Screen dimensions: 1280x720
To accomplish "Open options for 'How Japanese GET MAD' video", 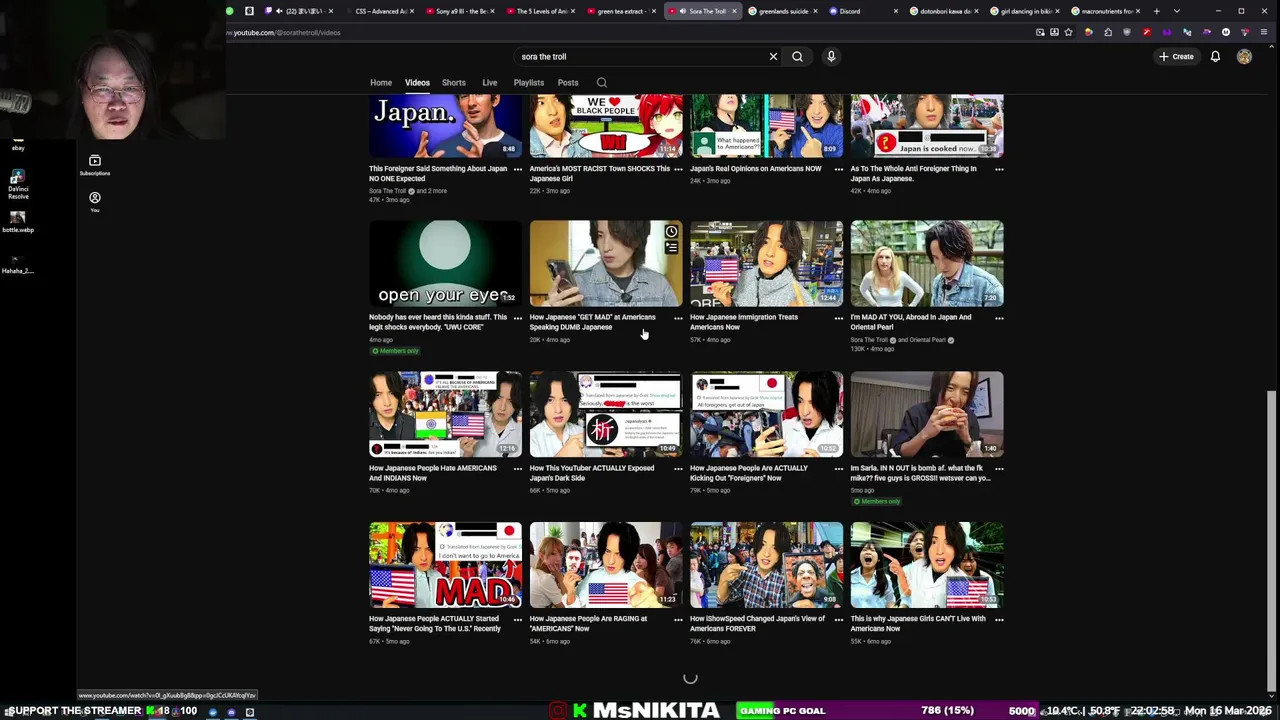I will [x=678, y=318].
